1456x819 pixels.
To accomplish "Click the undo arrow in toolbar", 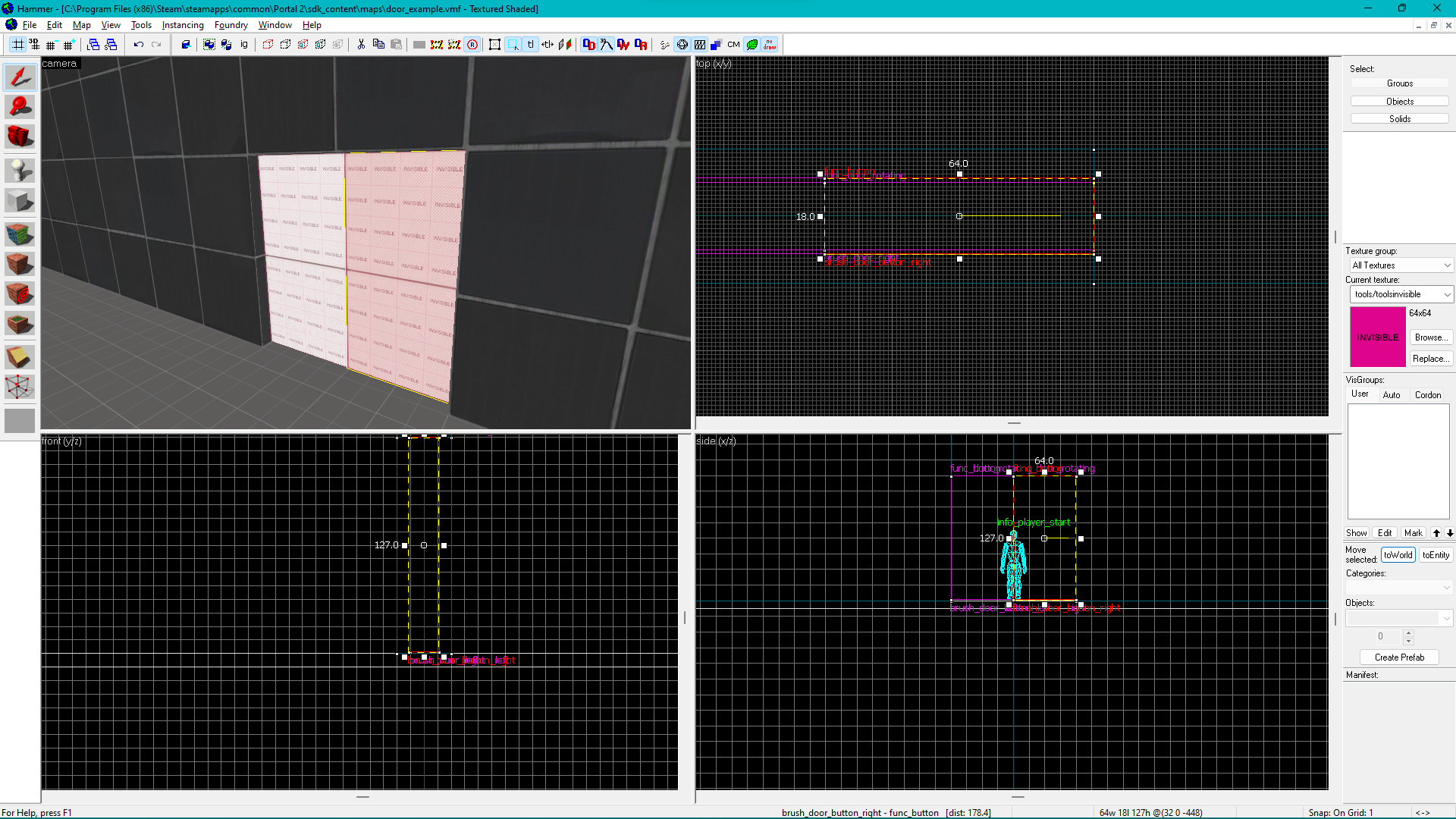I will pyautogui.click(x=138, y=45).
